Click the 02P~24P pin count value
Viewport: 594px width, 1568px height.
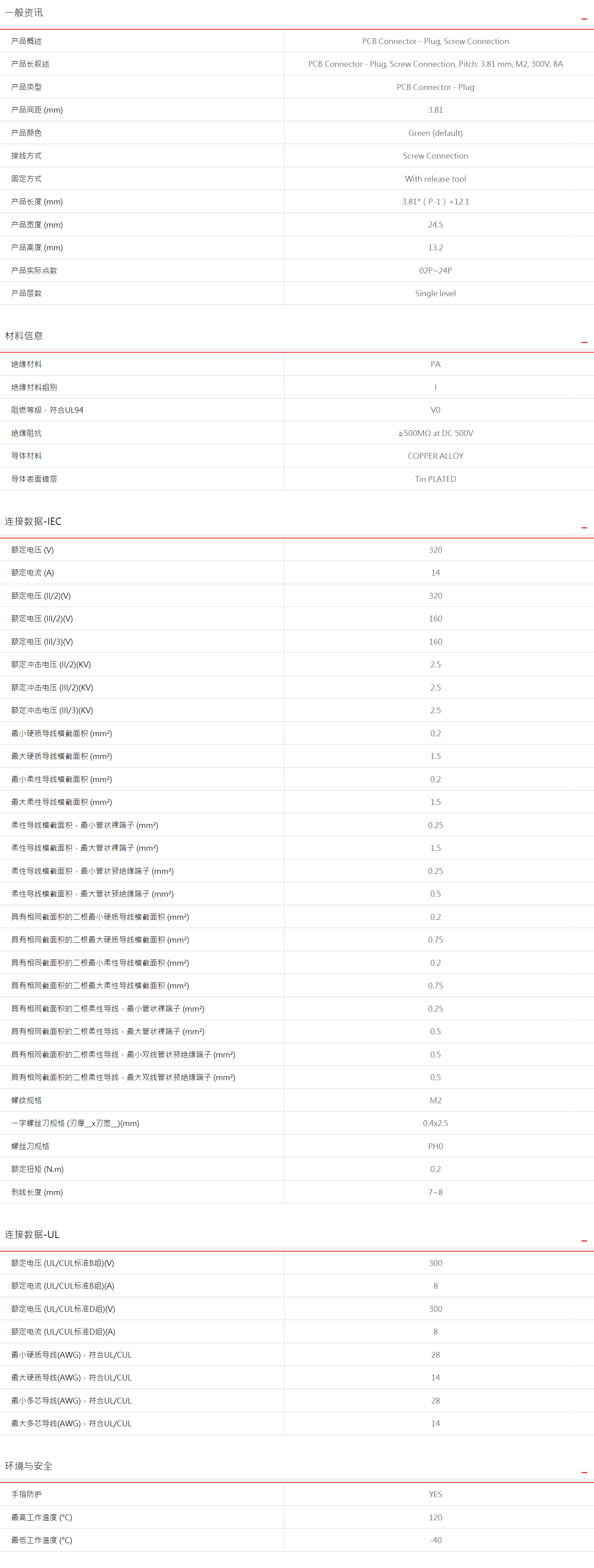(x=435, y=270)
